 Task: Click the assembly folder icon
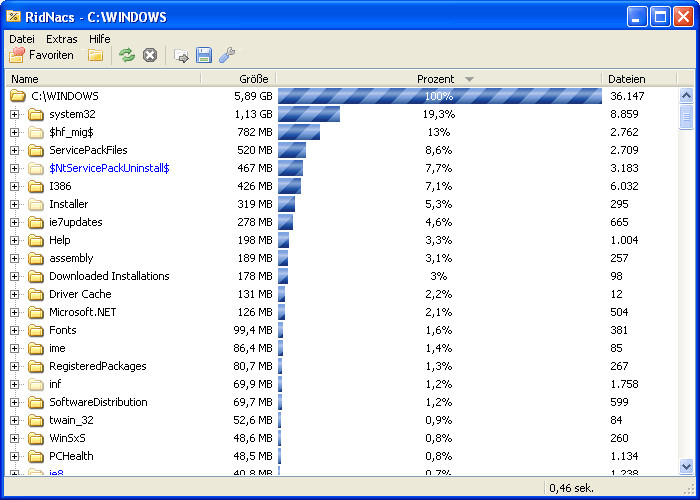pos(36,258)
